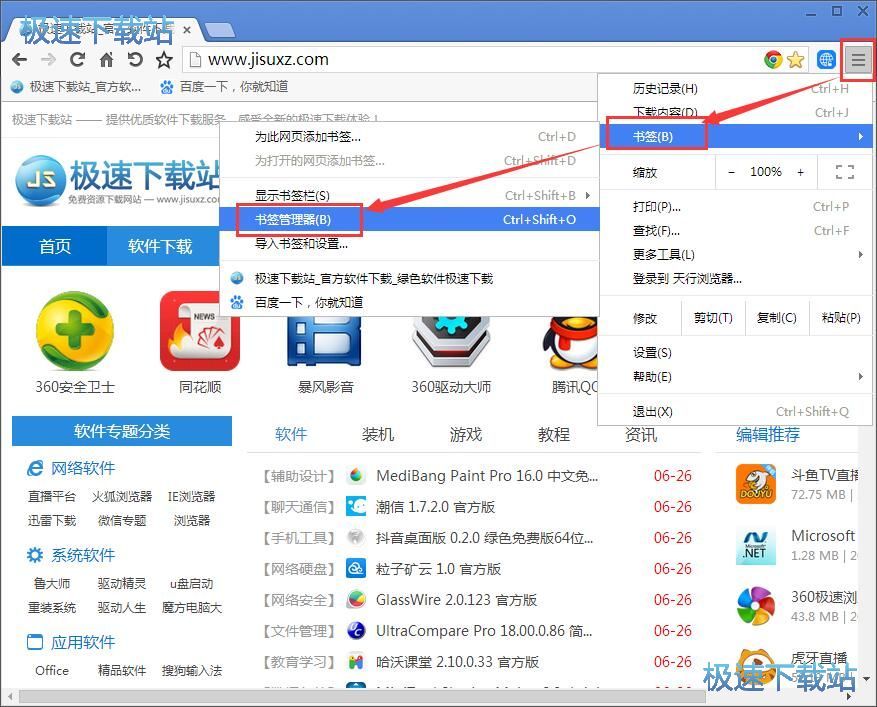Click the 同花顺 app icon
The width and height of the screenshot is (877, 707).
[200, 331]
